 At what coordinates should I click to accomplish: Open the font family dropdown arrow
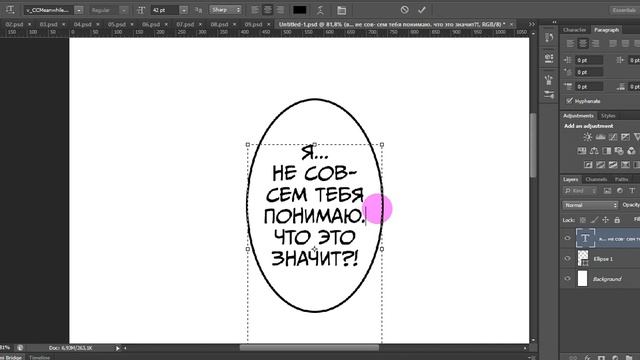tap(79, 10)
